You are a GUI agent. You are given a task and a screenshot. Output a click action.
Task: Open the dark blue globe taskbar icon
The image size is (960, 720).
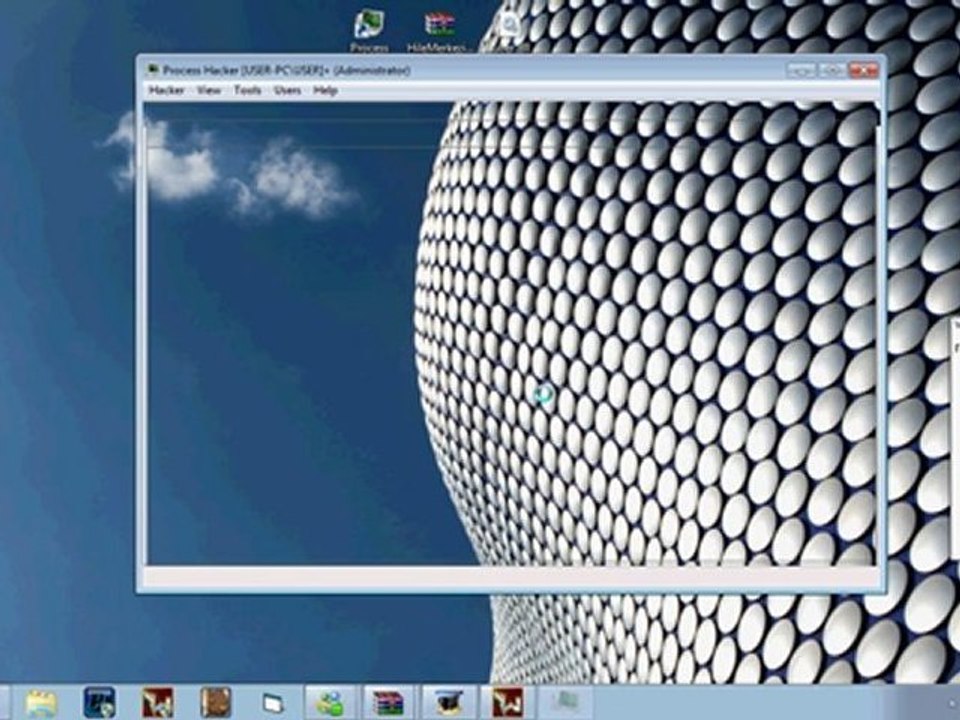100,703
